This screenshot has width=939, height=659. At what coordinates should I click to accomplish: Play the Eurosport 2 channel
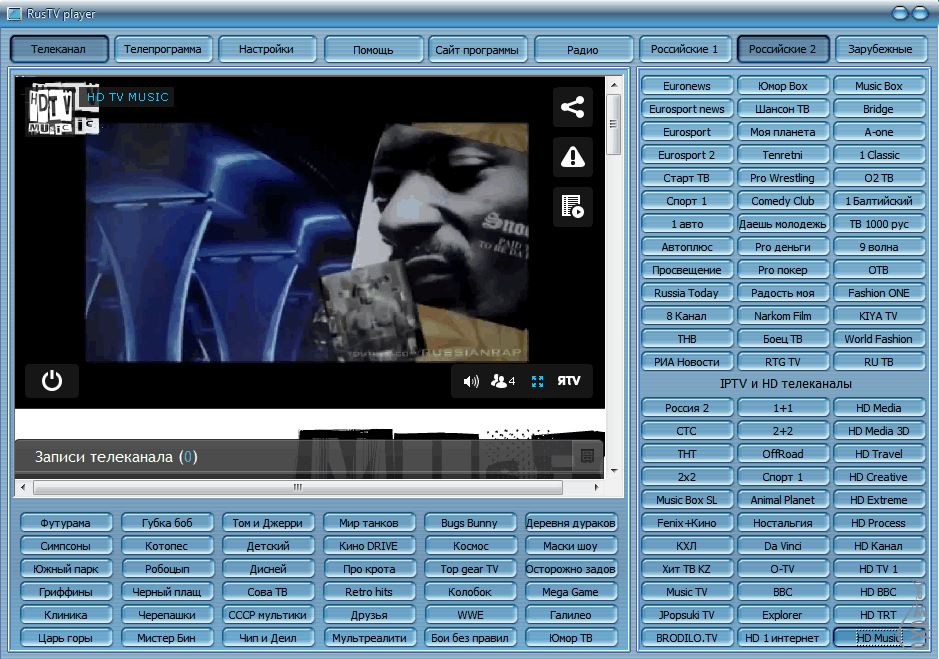click(687, 155)
